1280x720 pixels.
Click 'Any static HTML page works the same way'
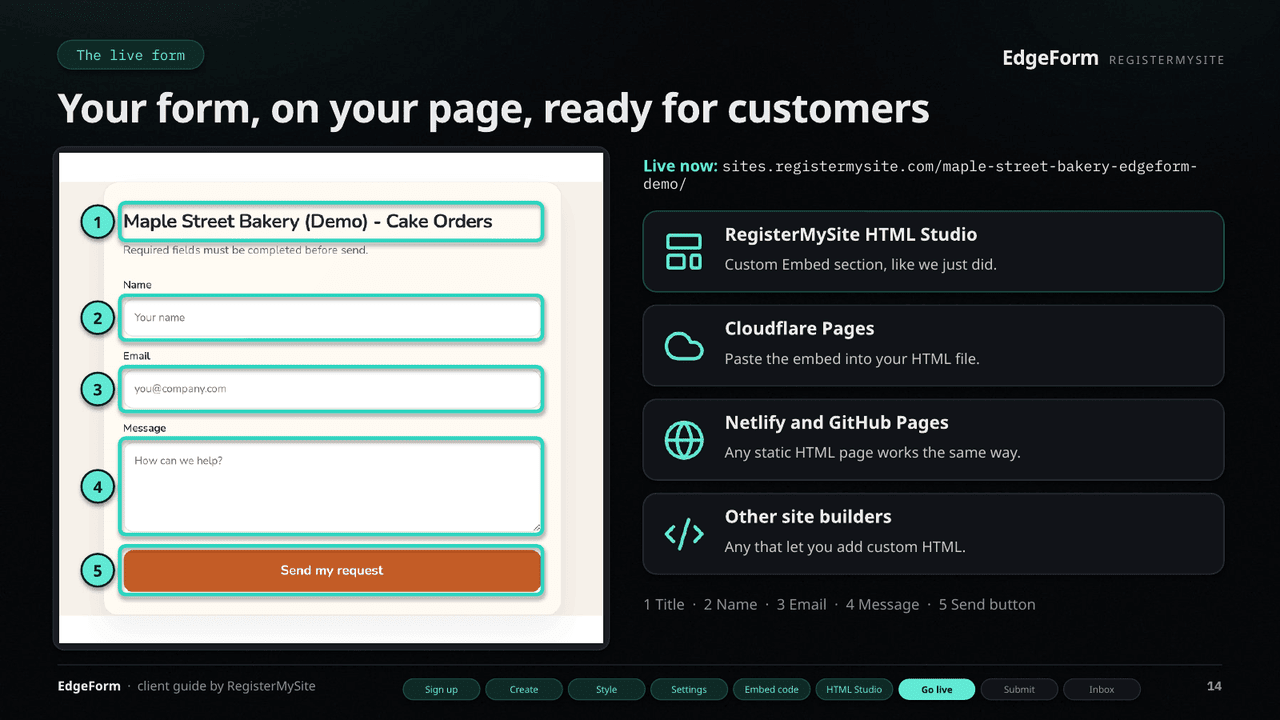[873, 453]
